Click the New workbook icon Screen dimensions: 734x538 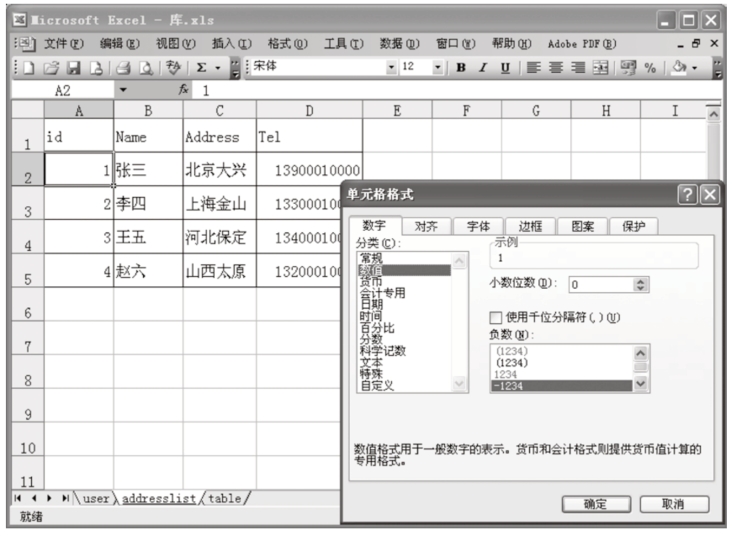[29, 68]
